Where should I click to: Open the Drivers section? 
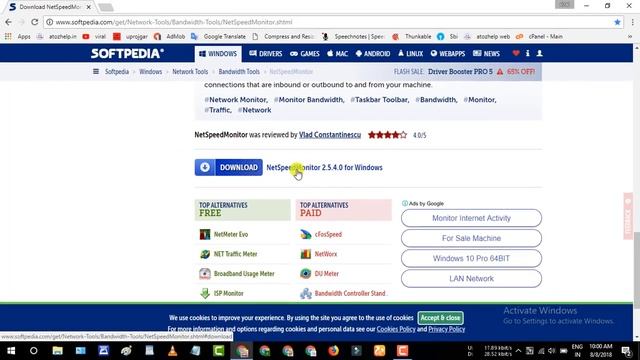(x=266, y=53)
